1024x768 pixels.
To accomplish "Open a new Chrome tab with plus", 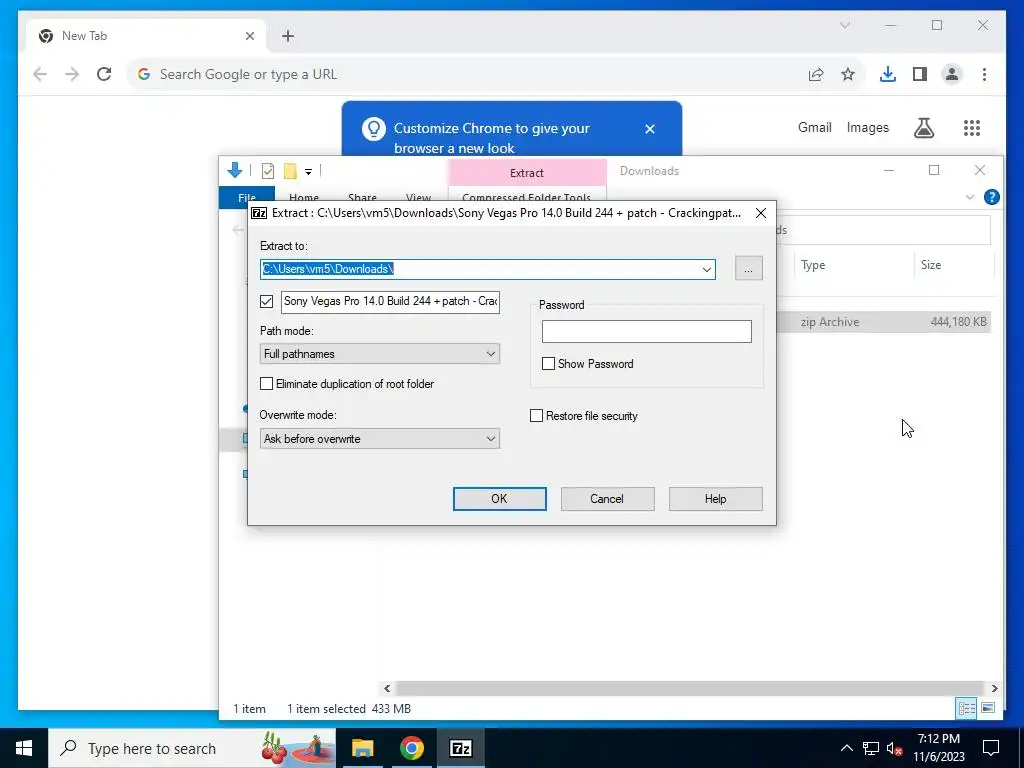I will 288,36.
